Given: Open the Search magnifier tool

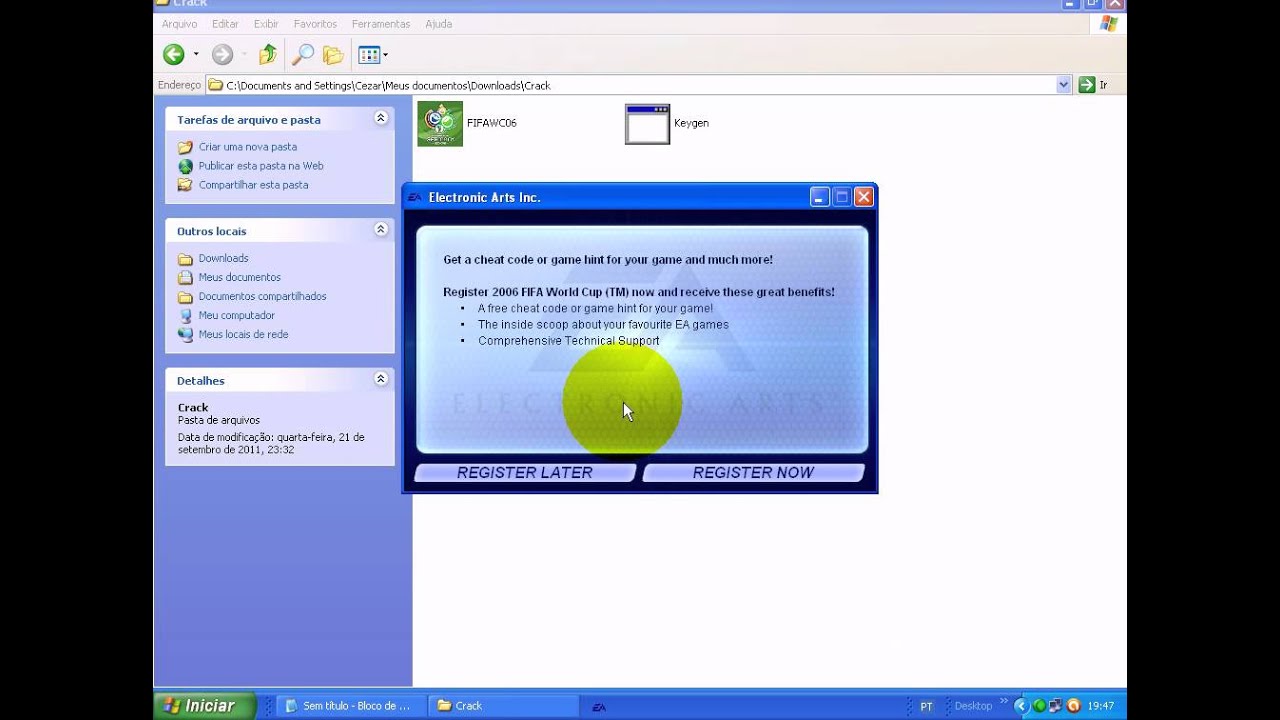Looking at the screenshot, I should point(302,55).
